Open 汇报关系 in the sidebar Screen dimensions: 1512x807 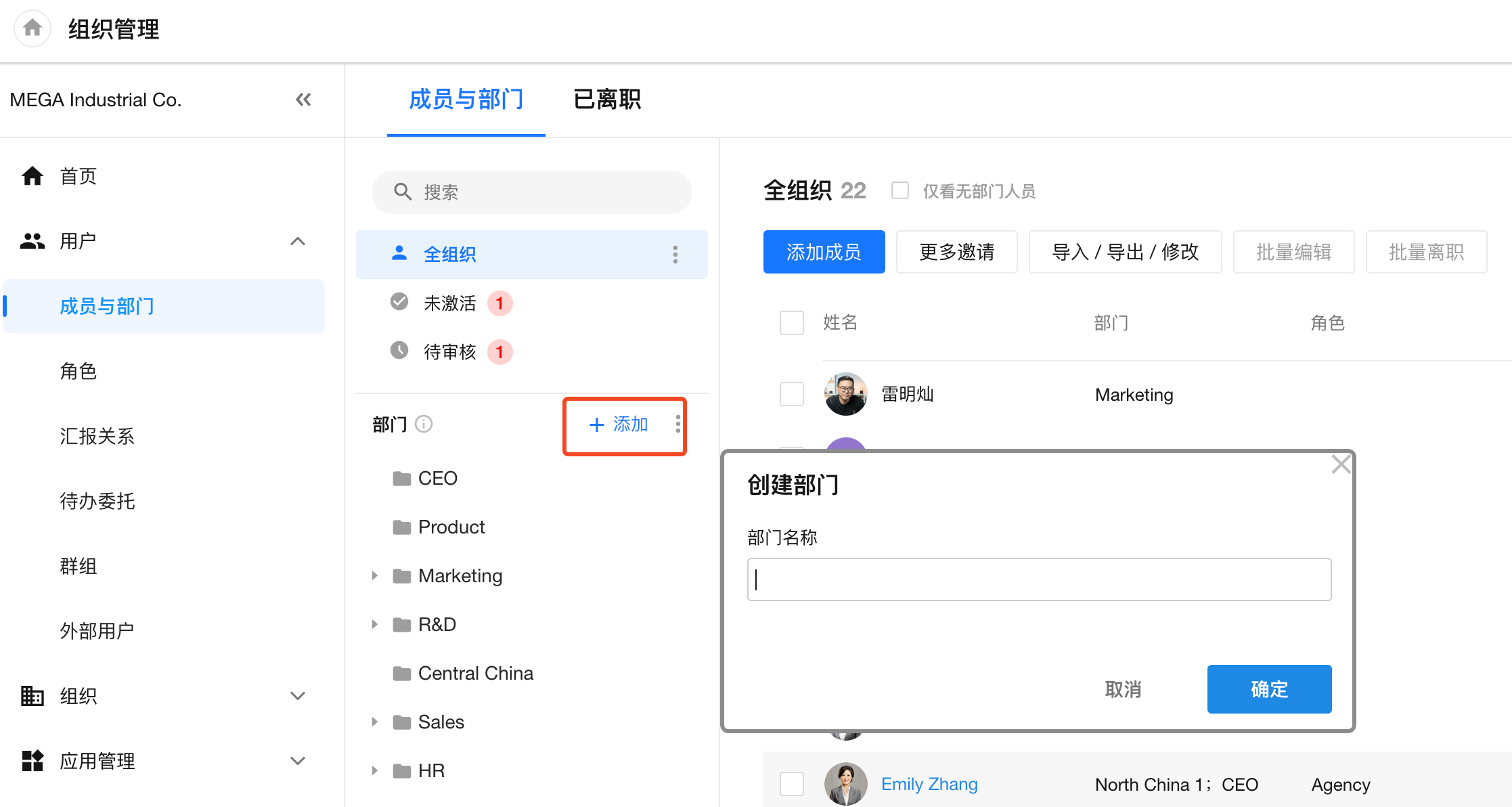pos(97,436)
